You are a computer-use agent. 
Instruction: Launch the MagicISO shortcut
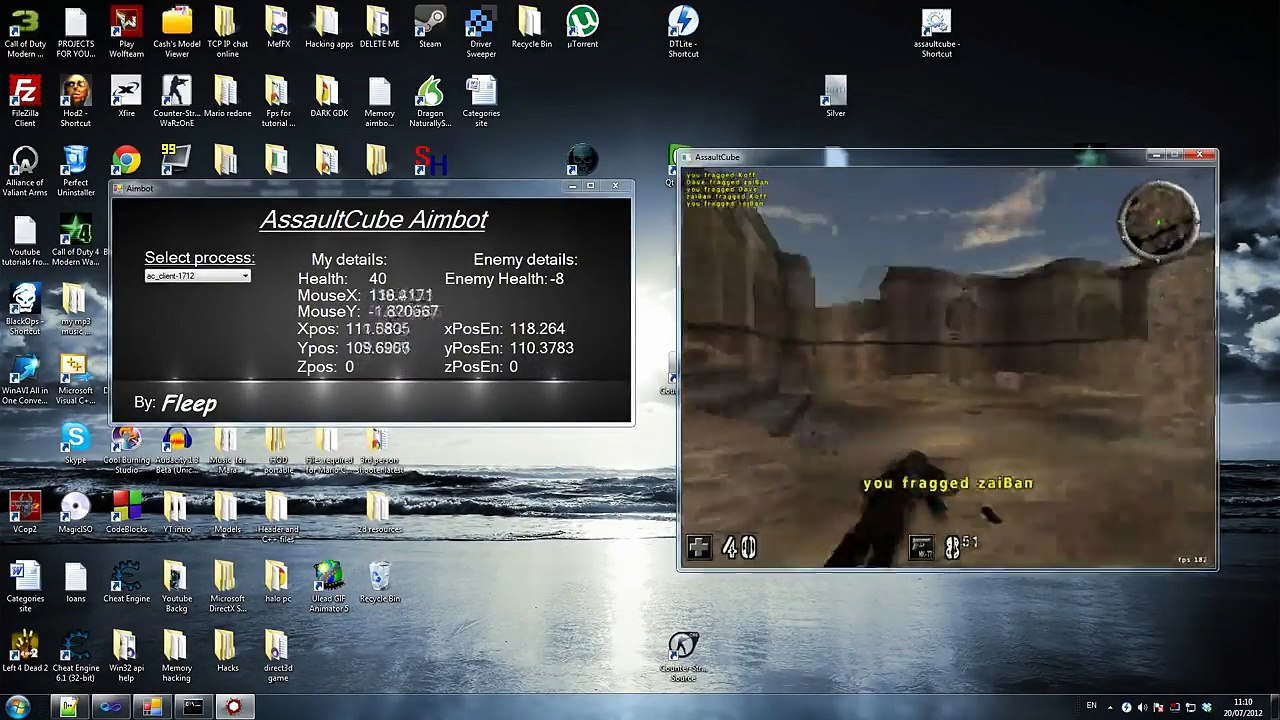(x=75, y=513)
